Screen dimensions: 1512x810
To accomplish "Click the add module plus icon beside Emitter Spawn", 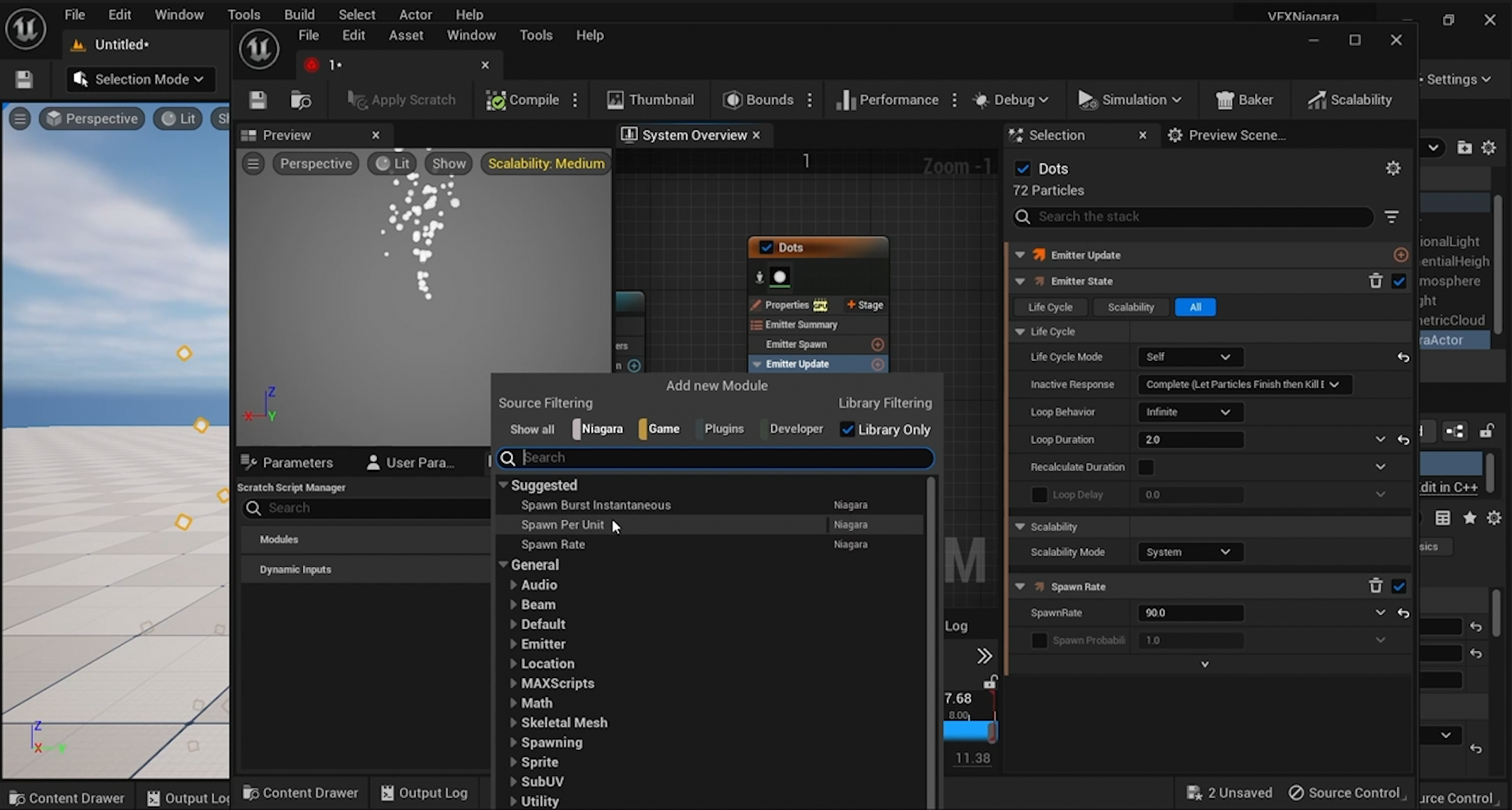I will tap(877, 344).
